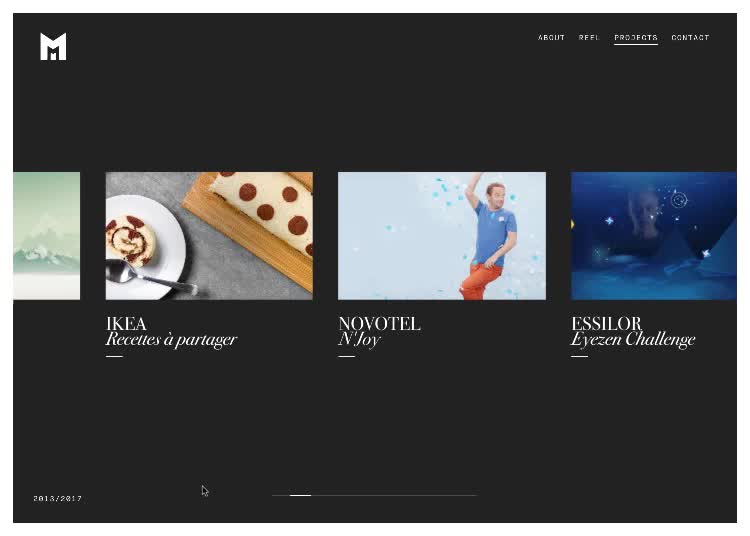
Task: Click the 2013/2017 date label
Action: (57, 498)
